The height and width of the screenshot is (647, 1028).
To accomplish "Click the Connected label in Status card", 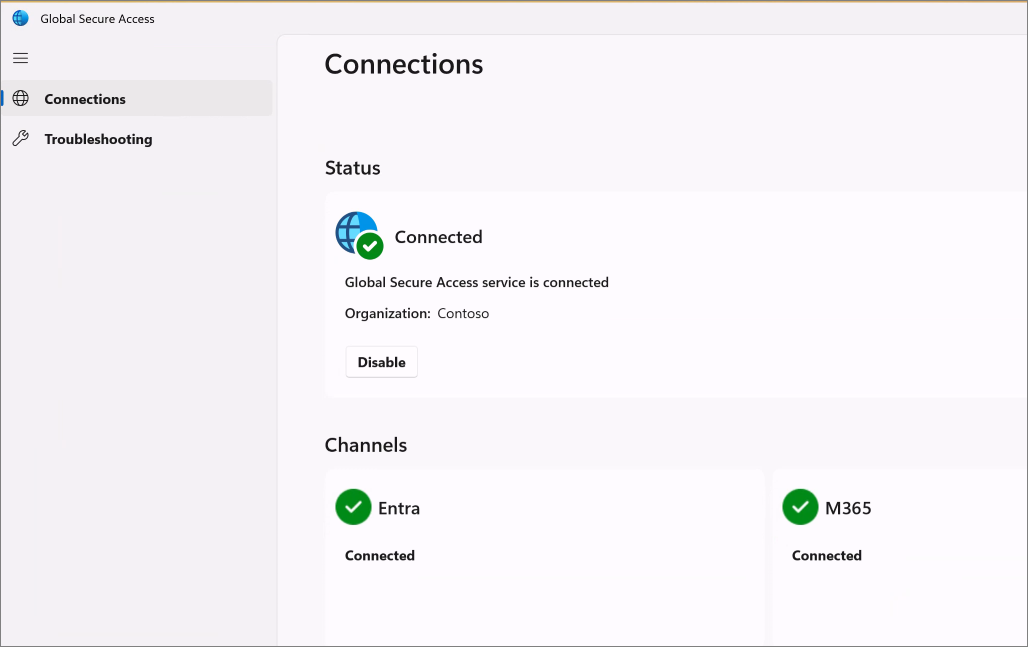I will (x=439, y=237).
